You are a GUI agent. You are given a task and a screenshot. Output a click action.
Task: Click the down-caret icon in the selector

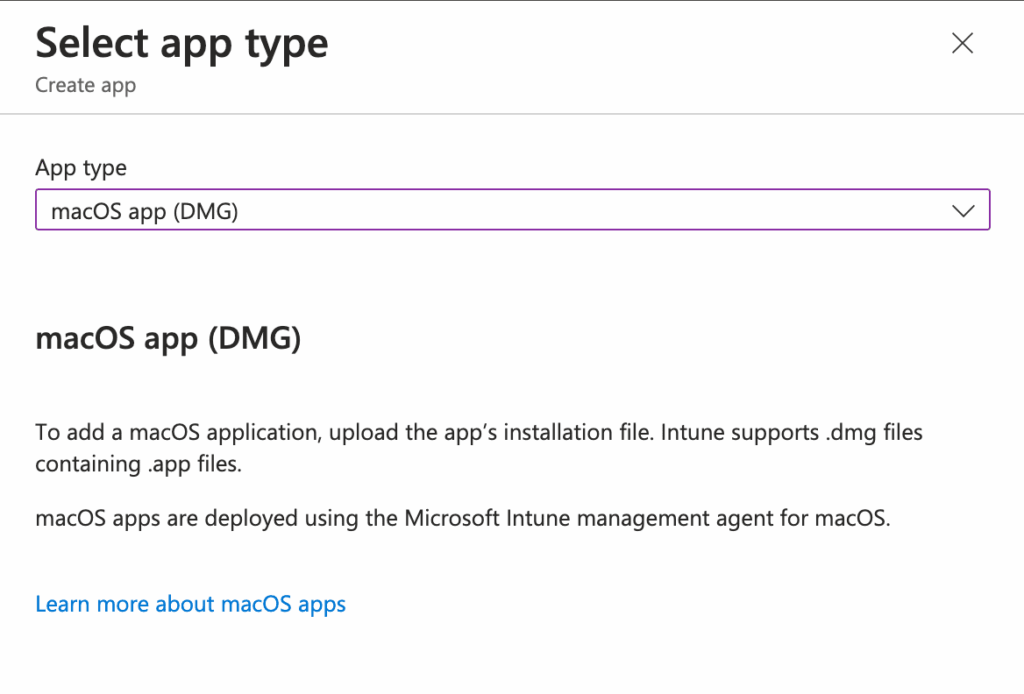(963, 210)
